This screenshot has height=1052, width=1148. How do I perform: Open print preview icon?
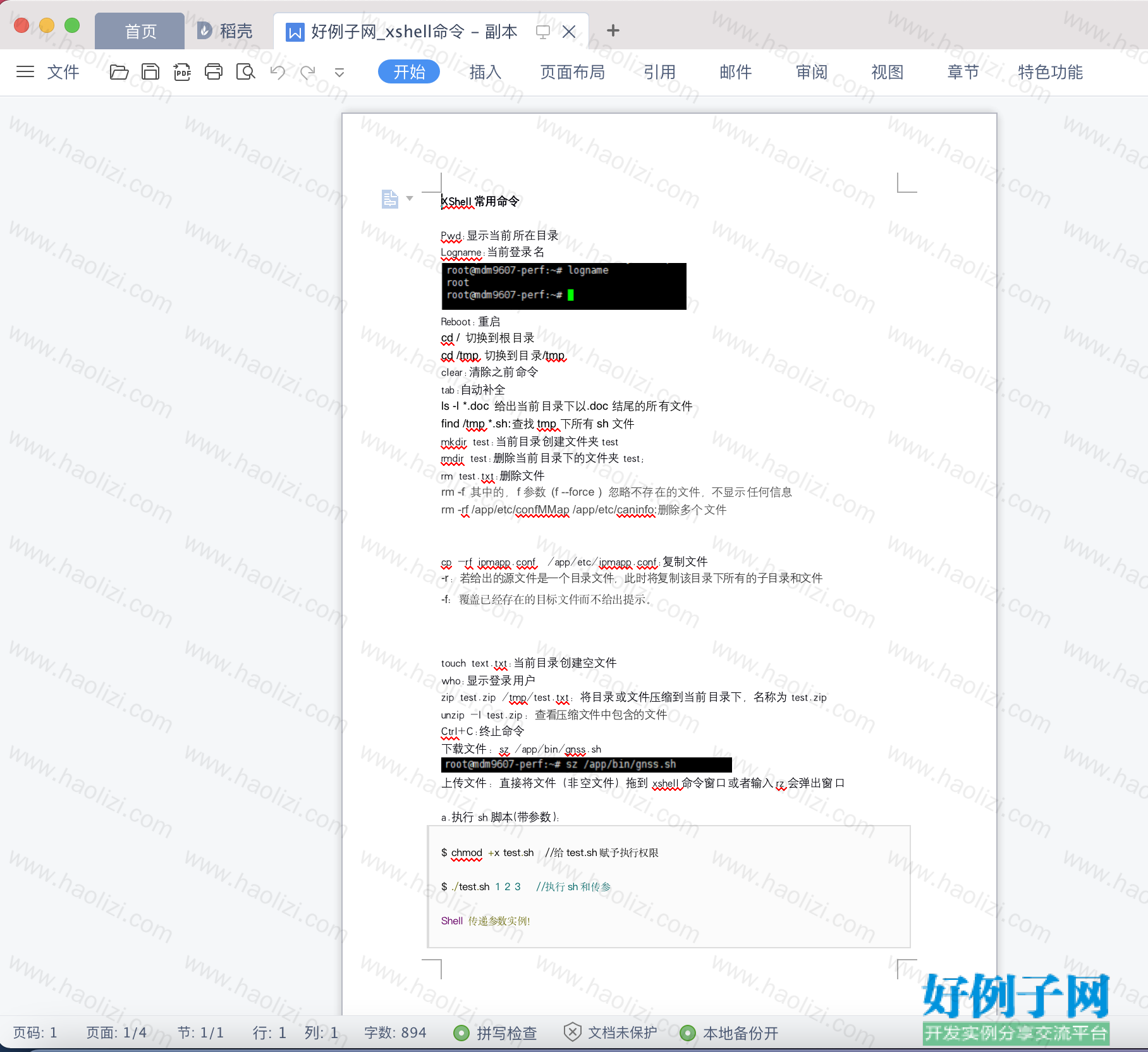(x=245, y=72)
